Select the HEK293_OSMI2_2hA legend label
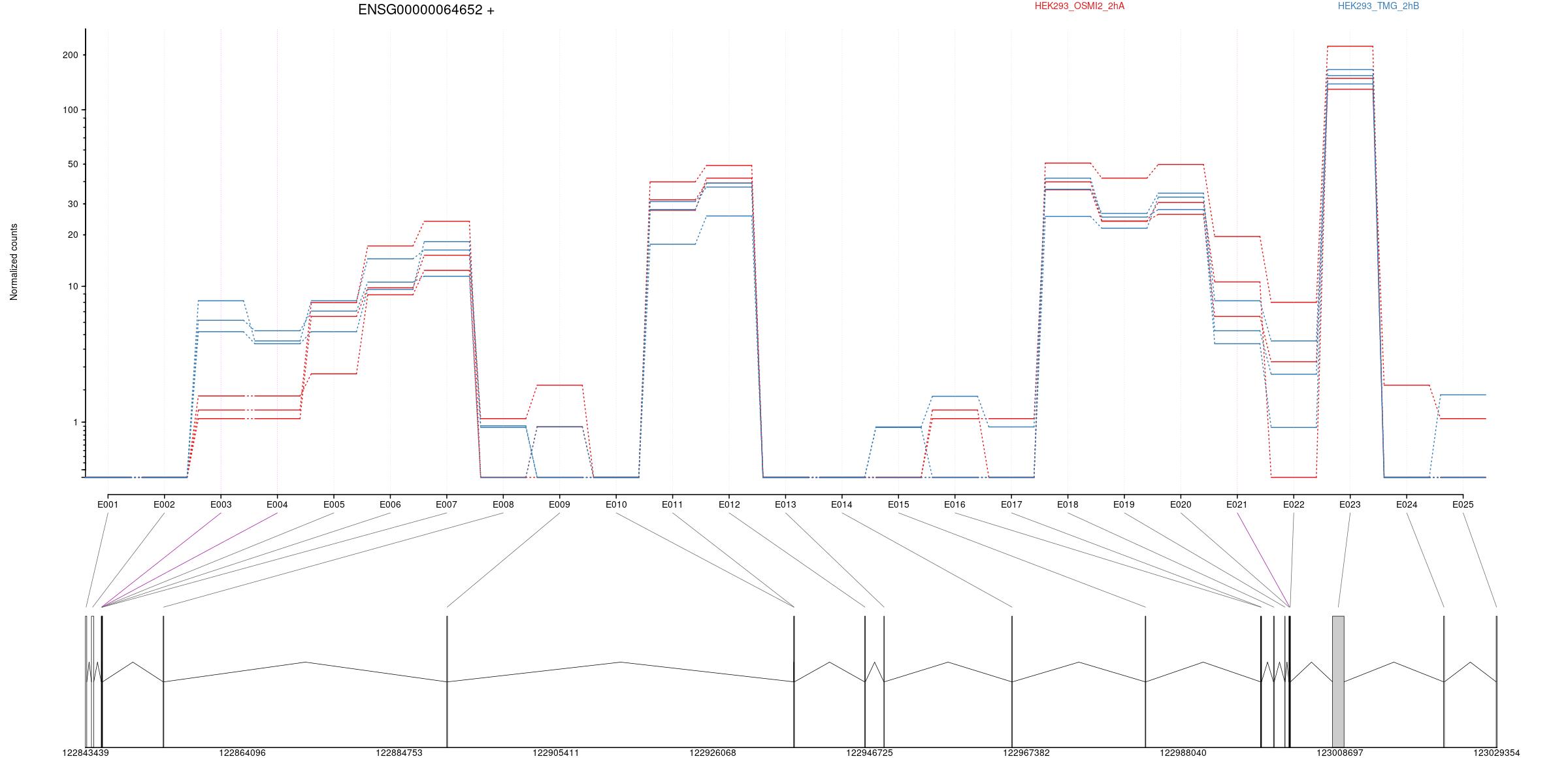This screenshot has width=1568, height=784. coord(1079,6)
